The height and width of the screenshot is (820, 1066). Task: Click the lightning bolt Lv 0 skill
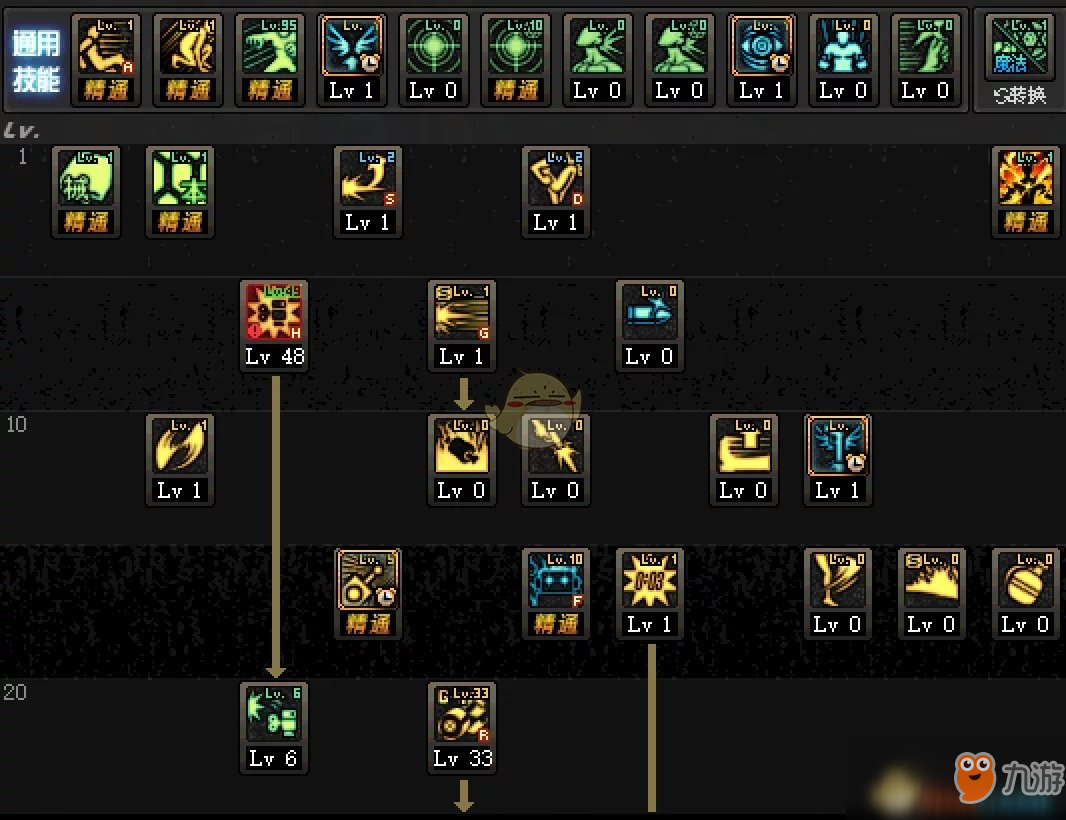click(x=556, y=460)
